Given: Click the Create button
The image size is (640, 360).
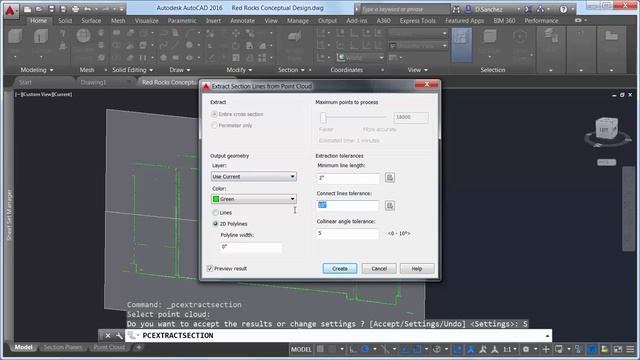Looking at the screenshot, I should pos(340,269).
